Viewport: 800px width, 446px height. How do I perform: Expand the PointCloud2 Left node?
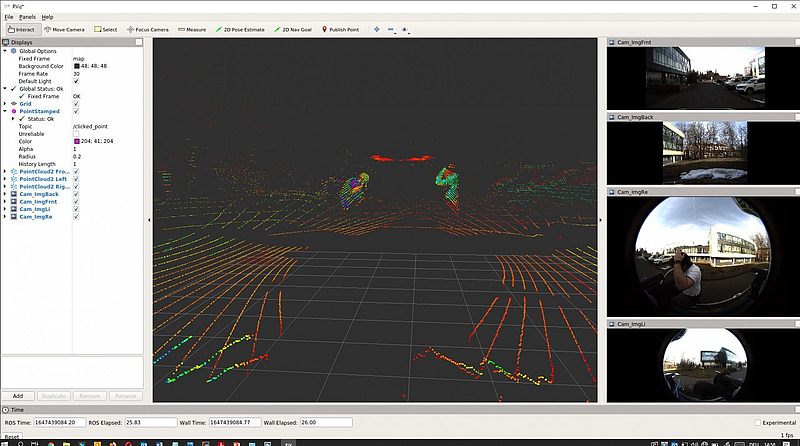pyautogui.click(x=5, y=179)
